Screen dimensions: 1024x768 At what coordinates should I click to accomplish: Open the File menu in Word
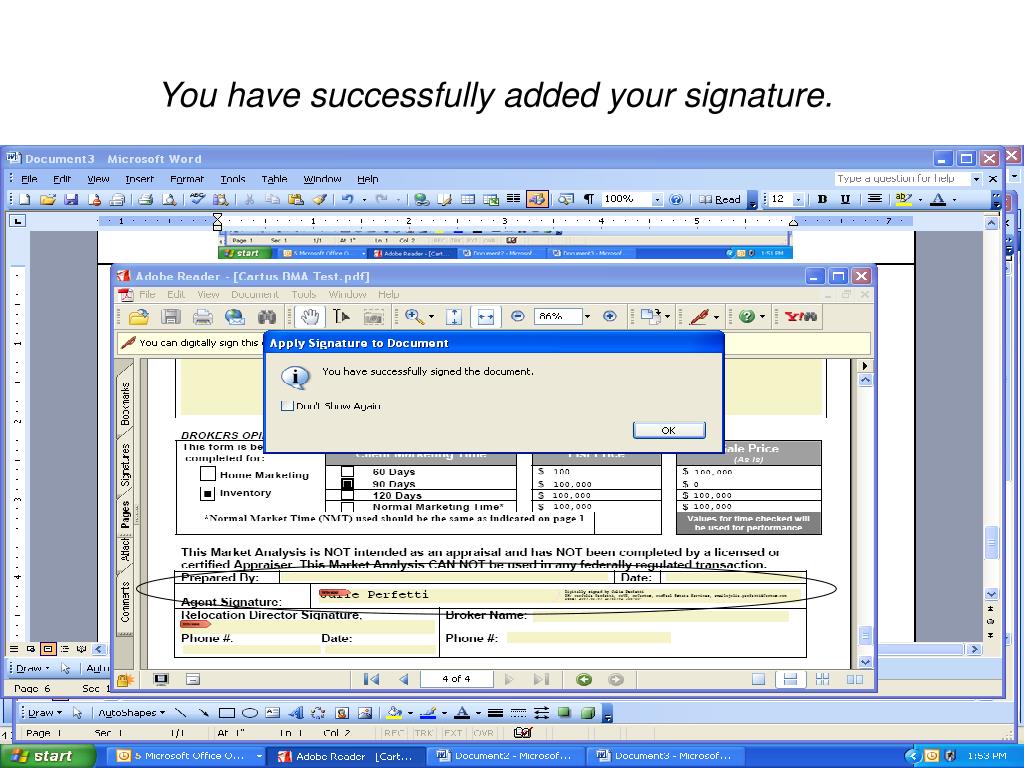tap(29, 179)
